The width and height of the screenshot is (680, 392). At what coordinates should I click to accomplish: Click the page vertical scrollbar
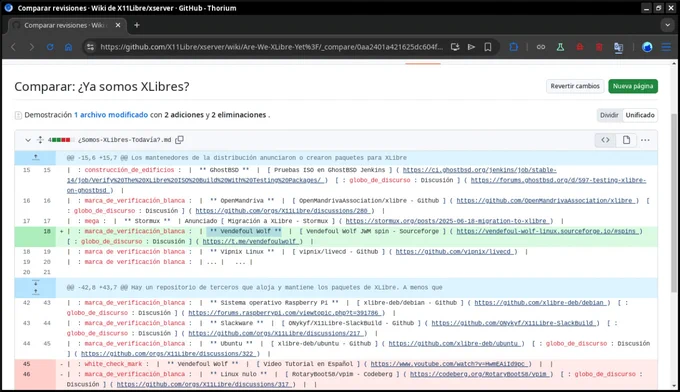673,204
